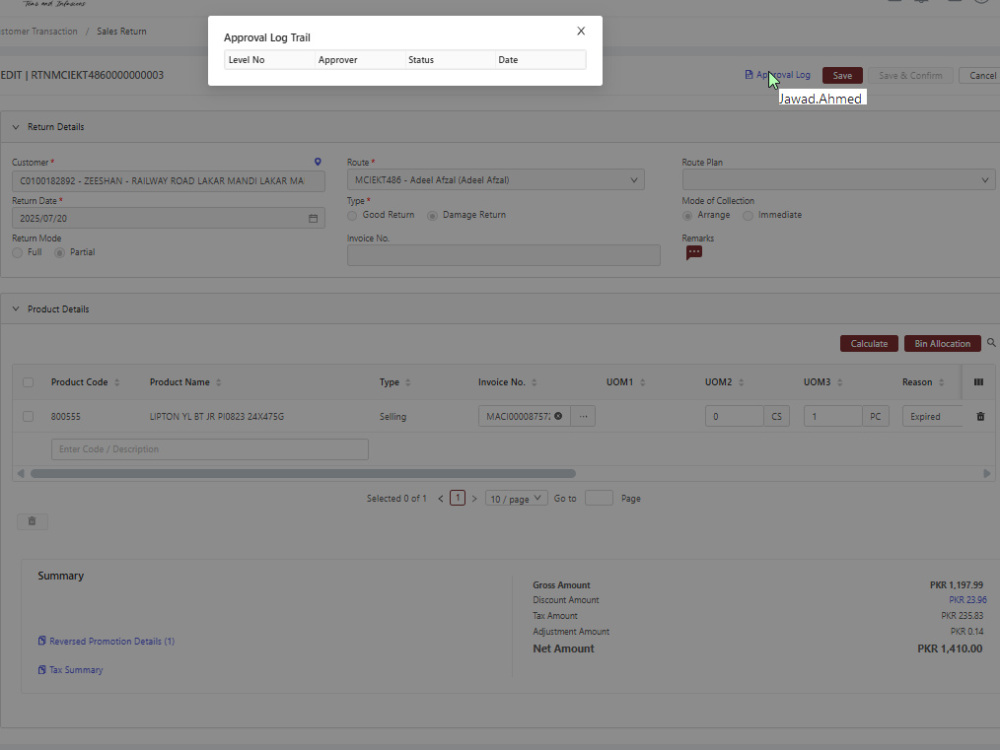
Task: Sort by UOM3 column
Action: click(x=840, y=382)
